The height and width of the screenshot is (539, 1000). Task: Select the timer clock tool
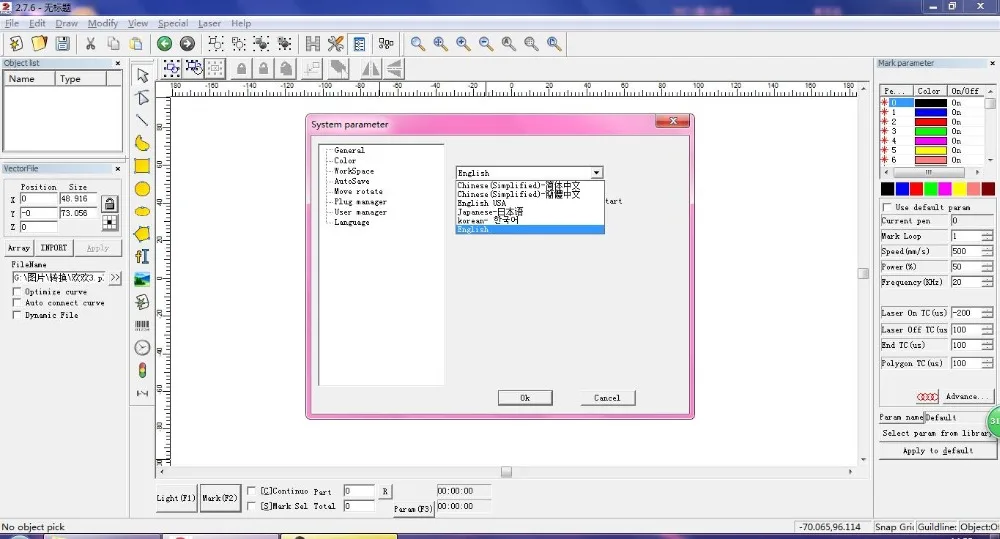142,348
